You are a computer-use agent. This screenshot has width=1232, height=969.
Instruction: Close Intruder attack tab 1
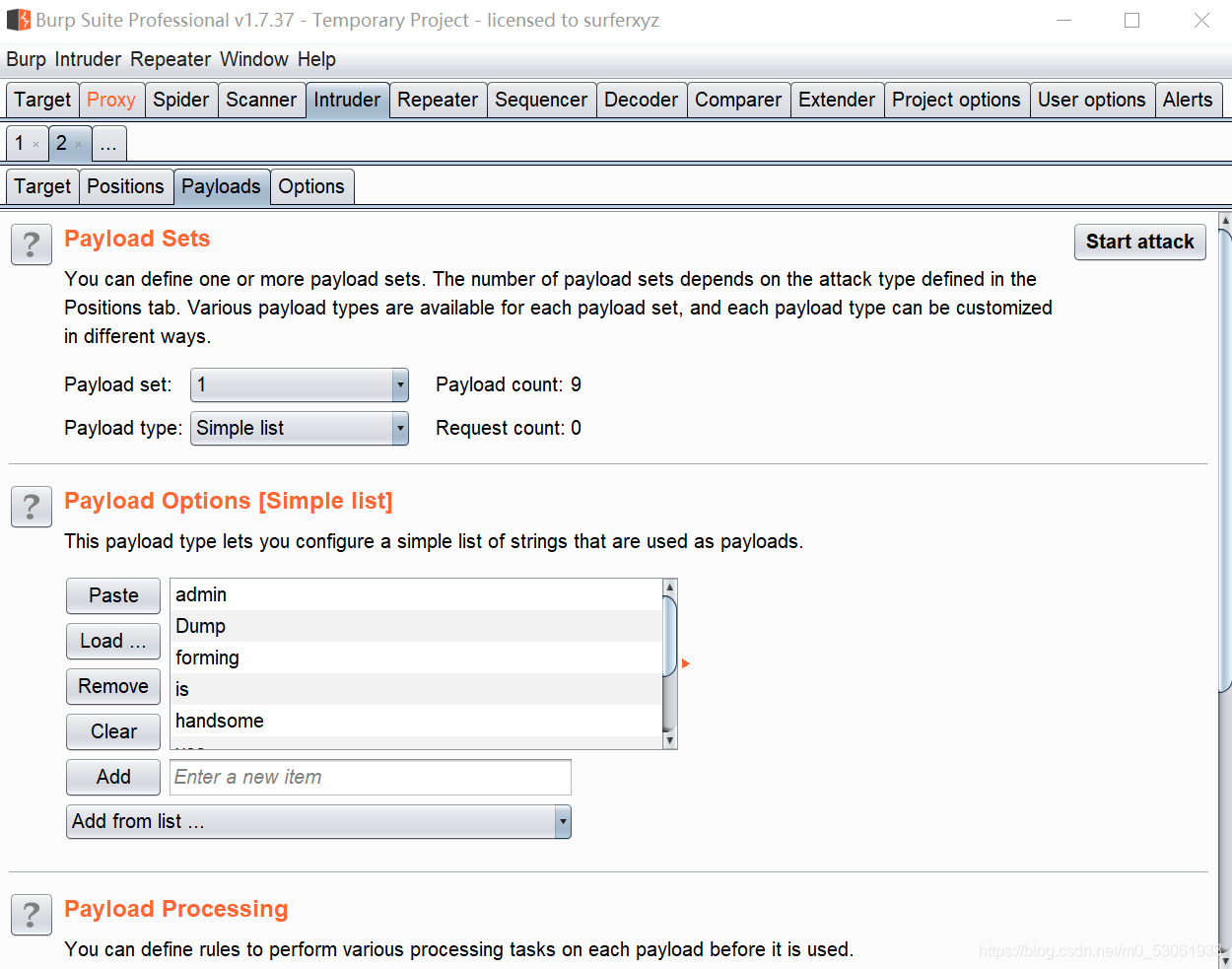click(x=36, y=145)
